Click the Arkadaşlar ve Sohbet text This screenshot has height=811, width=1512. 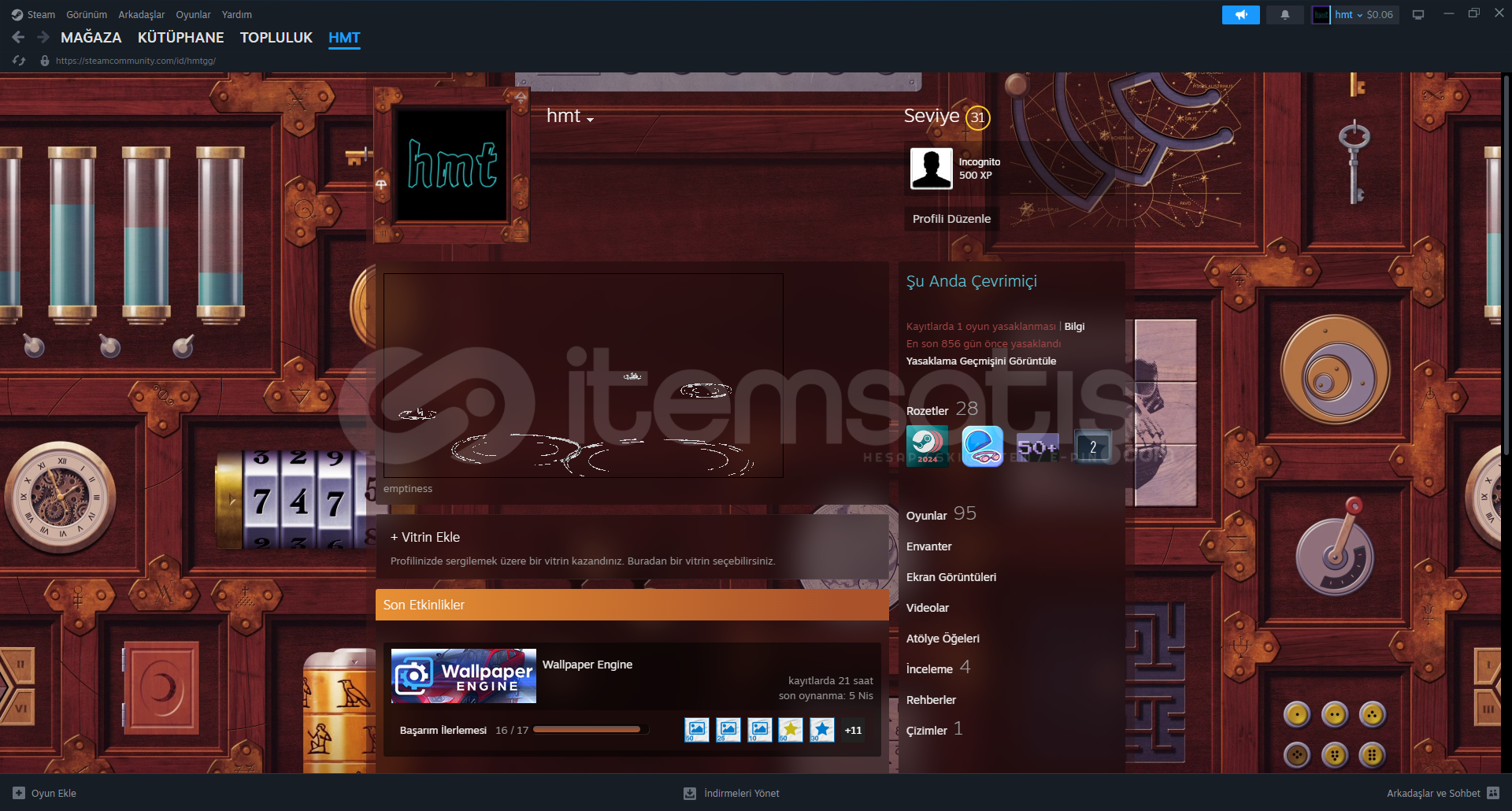(x=1433, y=793)
